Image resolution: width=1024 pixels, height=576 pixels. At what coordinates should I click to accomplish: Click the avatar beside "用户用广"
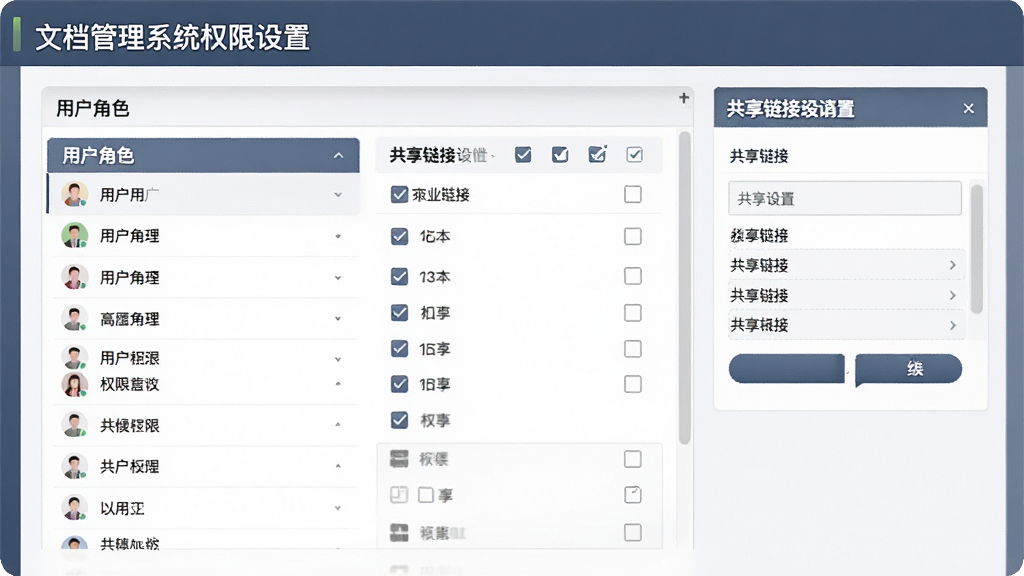click(74, 194)
